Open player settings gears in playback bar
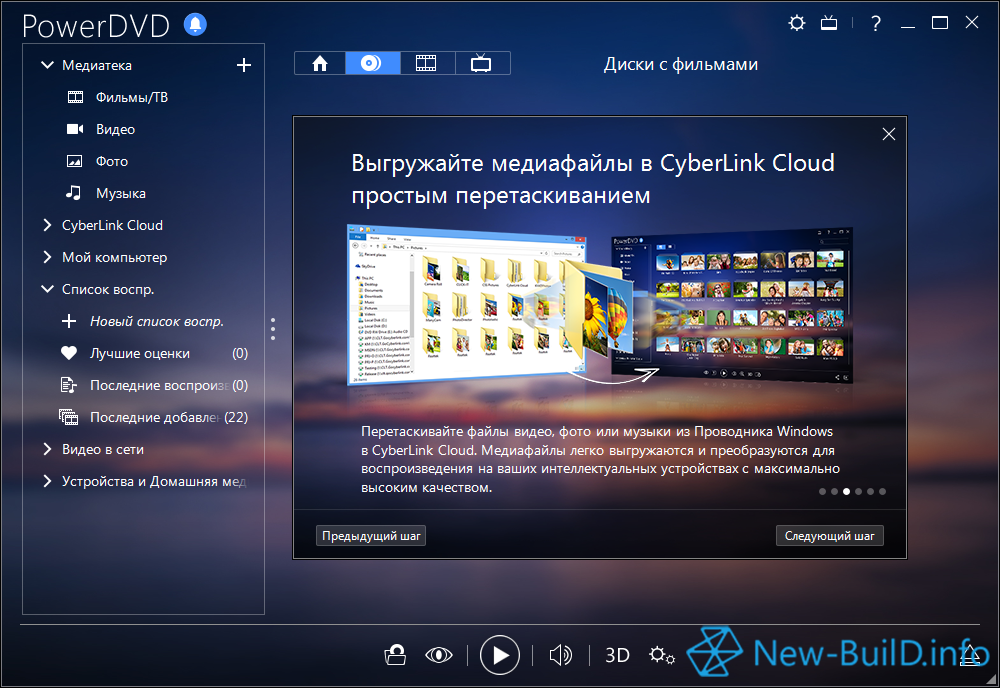The height and width of the screenshot is (688, 1000). point(661,655)
